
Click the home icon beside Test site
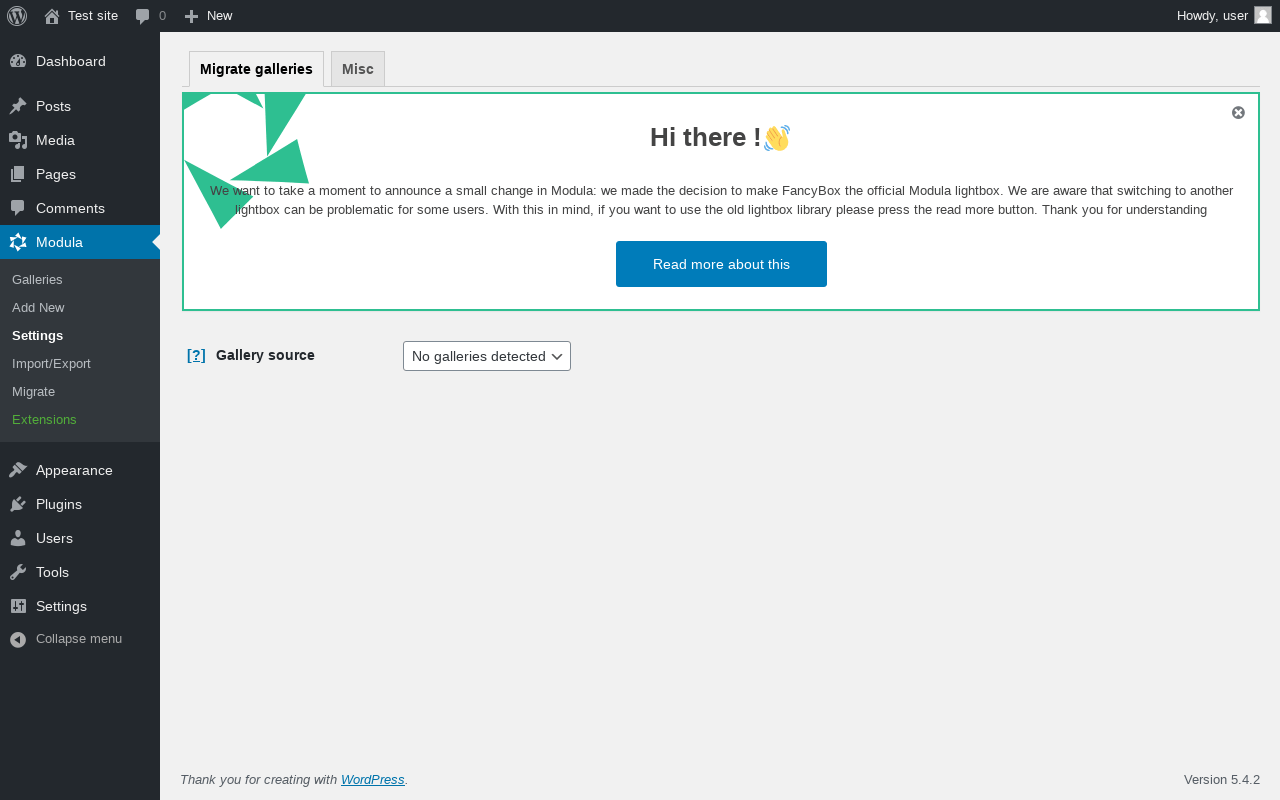pyautogui.click(x=52, y=16)
